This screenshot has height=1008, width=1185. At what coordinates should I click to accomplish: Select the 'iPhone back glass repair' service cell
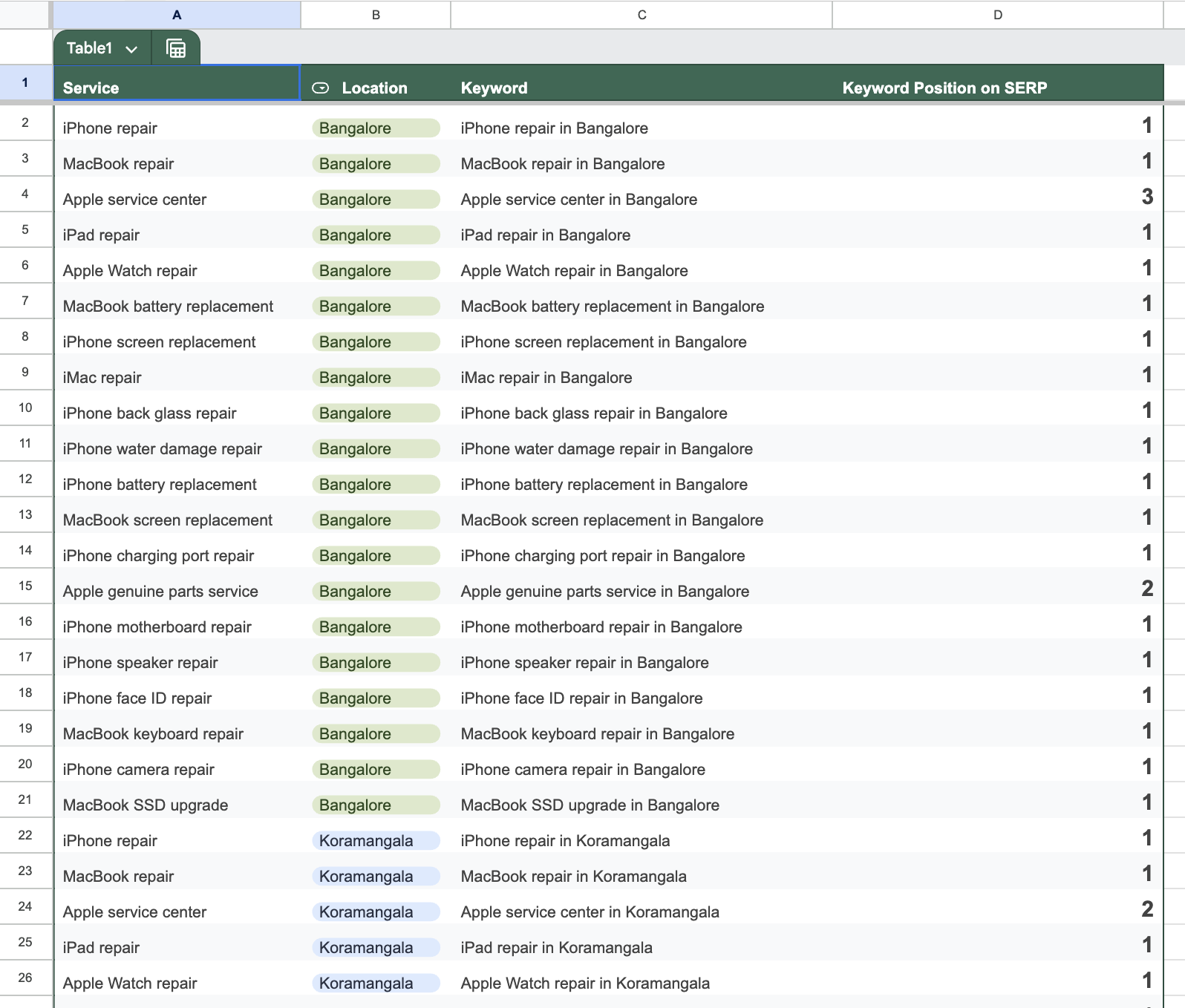coord(177,408)
